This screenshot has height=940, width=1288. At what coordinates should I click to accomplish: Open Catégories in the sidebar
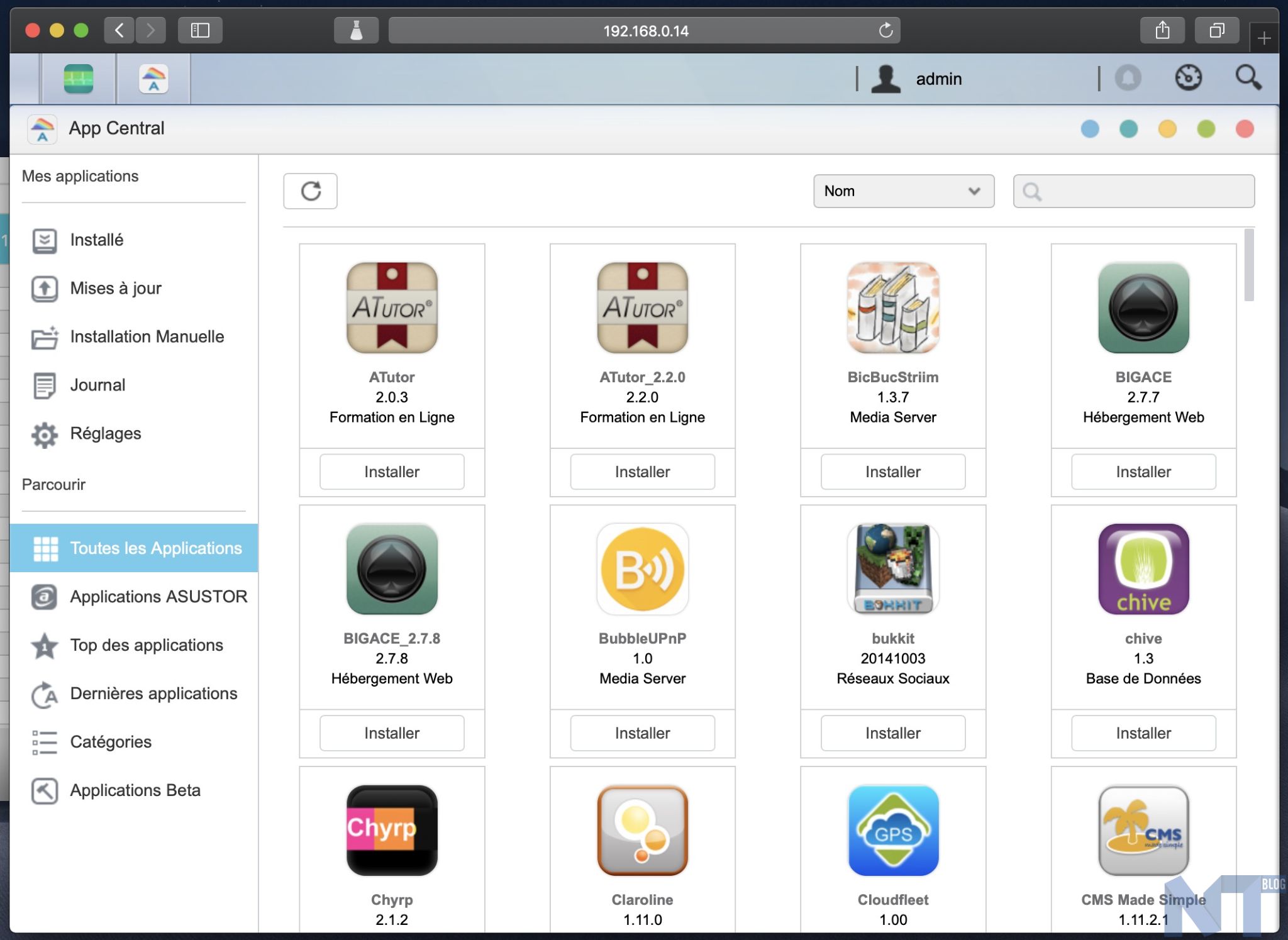pos(111,742)
